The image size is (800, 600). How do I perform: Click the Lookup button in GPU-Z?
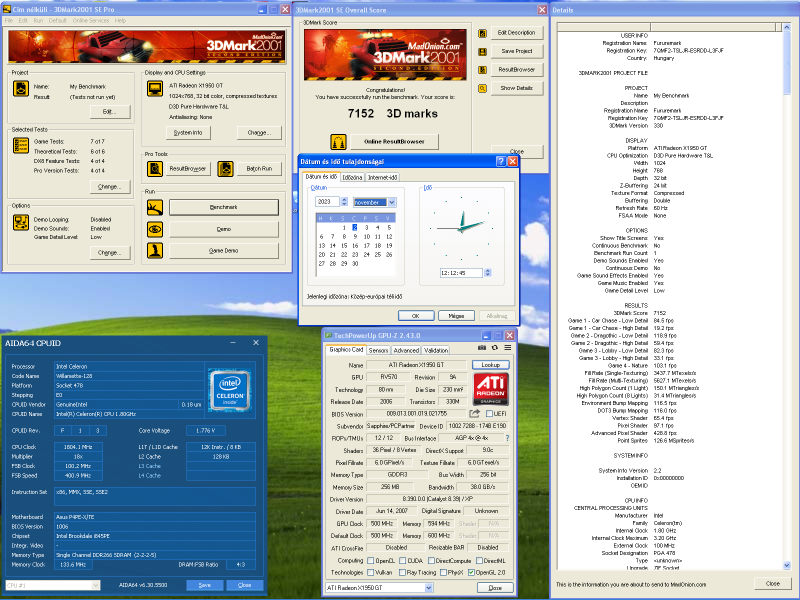[491, 365]
